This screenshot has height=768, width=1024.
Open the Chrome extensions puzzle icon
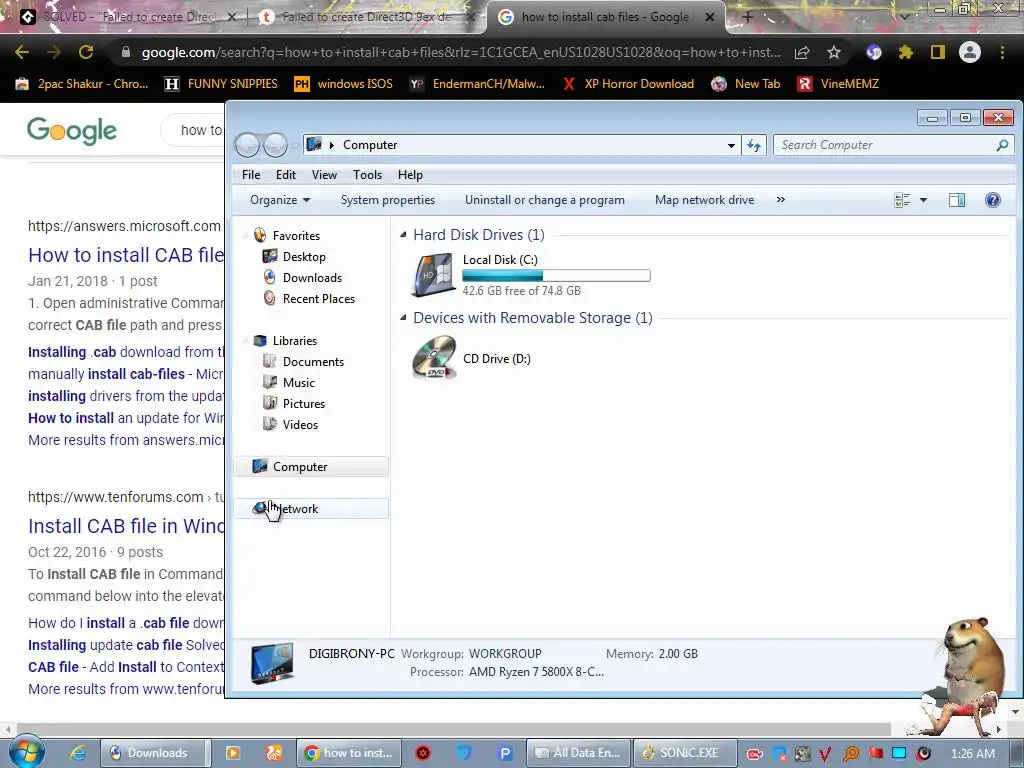pyautogui.click(x=905, y=52)
